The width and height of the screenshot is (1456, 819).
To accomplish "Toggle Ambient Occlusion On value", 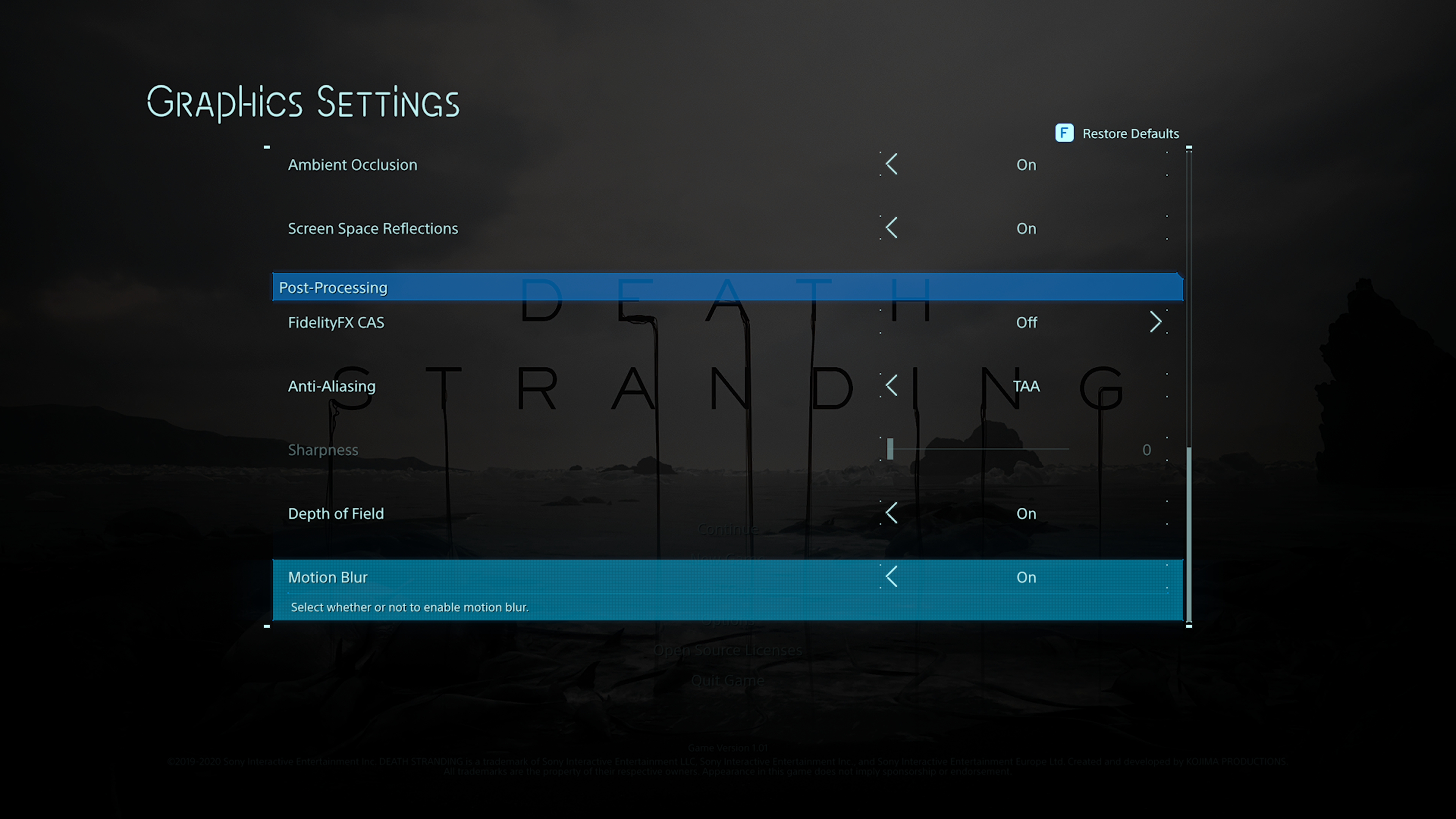I will (1026, 165).
